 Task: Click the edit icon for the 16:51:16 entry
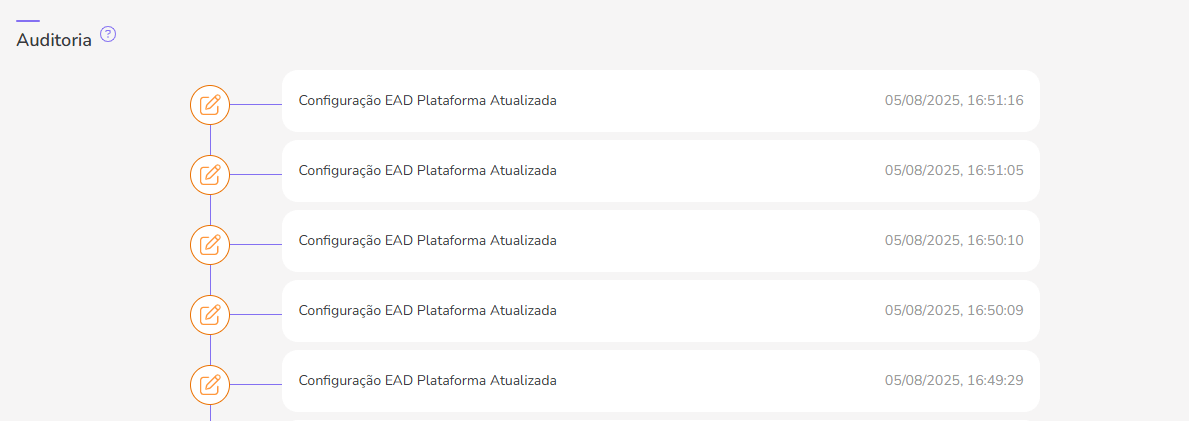210,104
